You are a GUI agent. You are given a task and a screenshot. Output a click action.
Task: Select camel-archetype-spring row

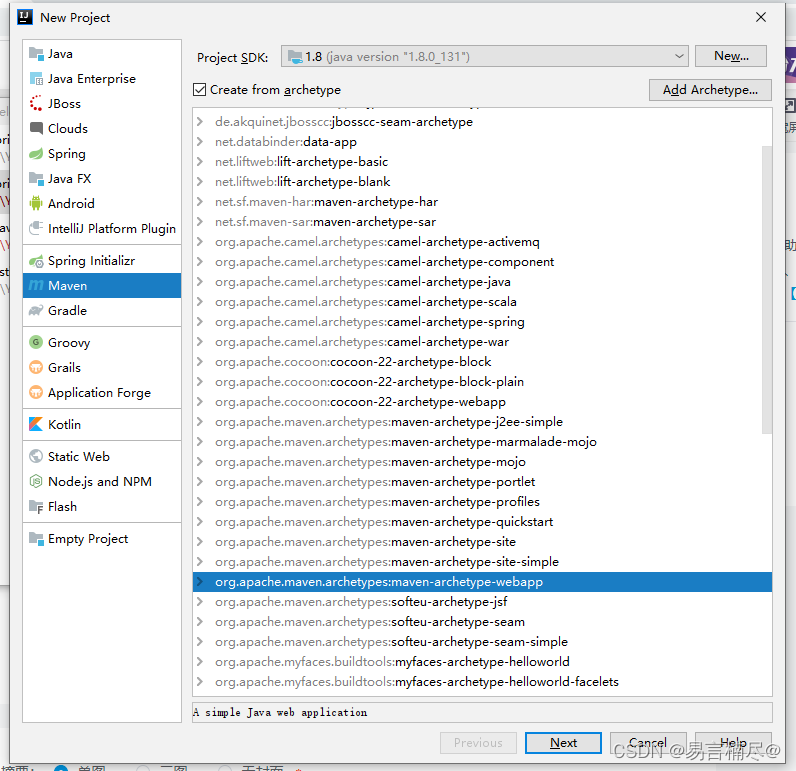pyautogui.click(x=482, y=322)
